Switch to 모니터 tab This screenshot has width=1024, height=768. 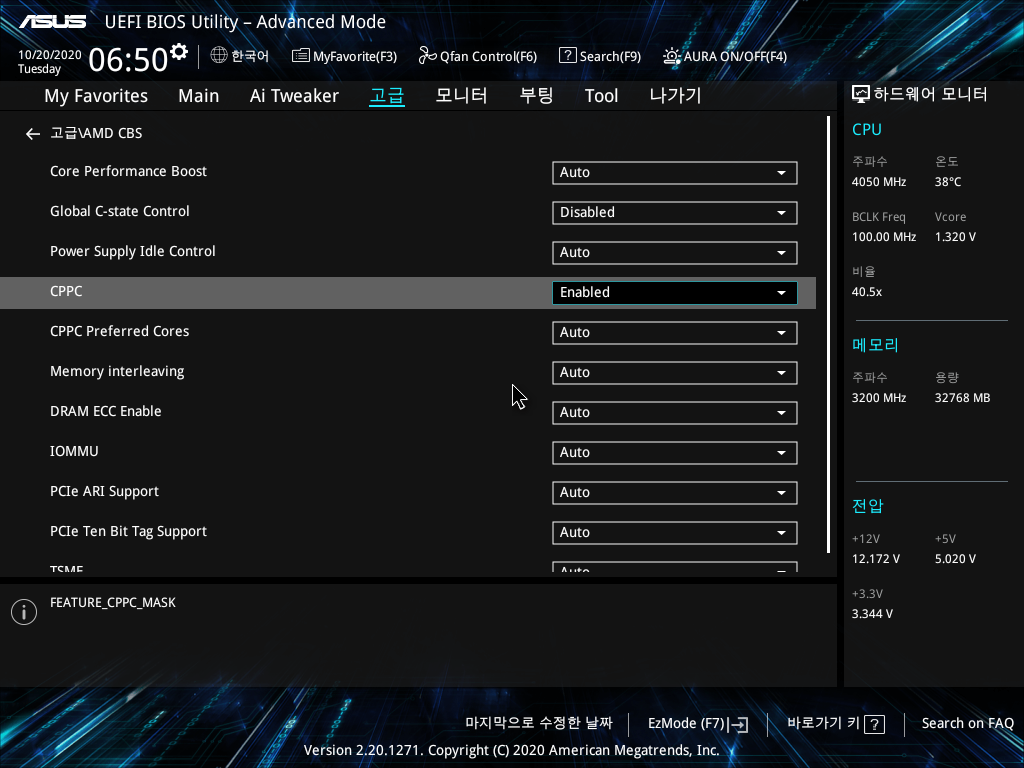[x=462, y=96]
